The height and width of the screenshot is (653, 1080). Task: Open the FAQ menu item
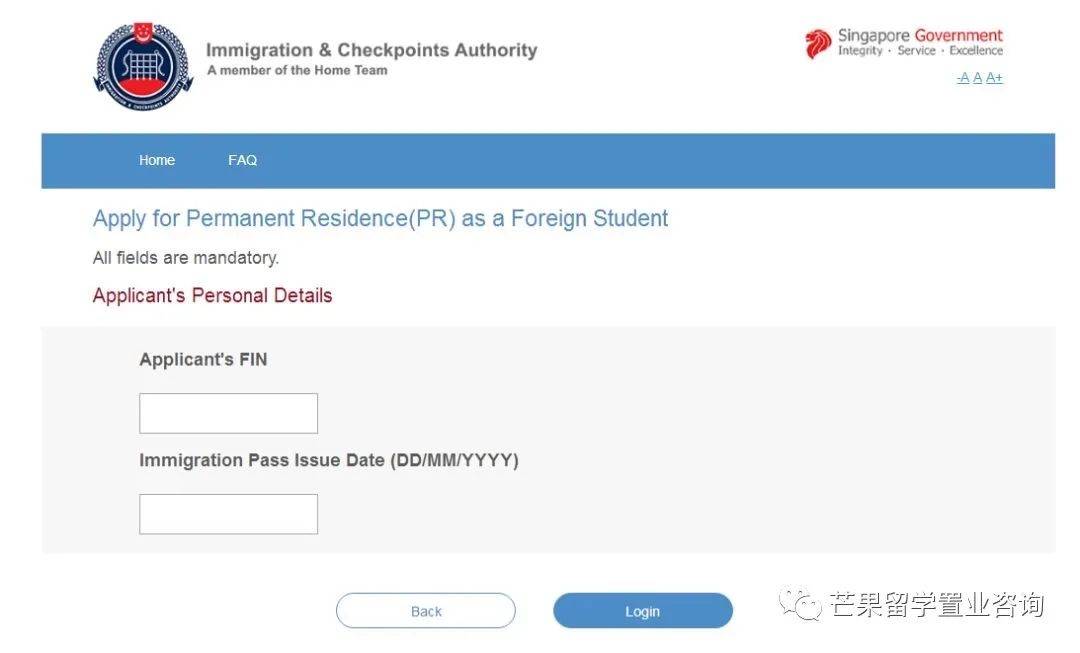(242, 160)
